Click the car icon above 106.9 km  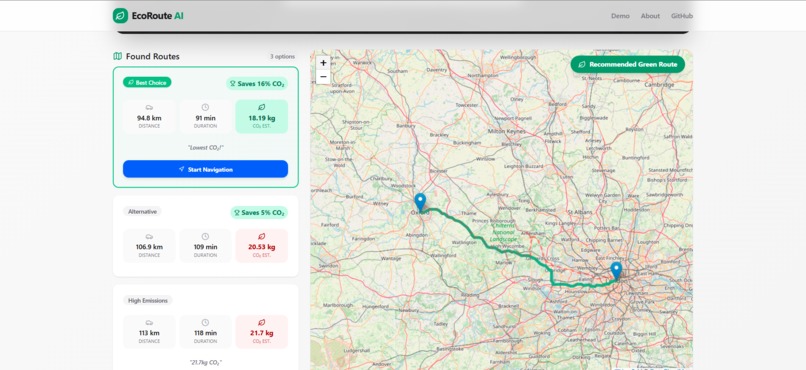[149, 236]
